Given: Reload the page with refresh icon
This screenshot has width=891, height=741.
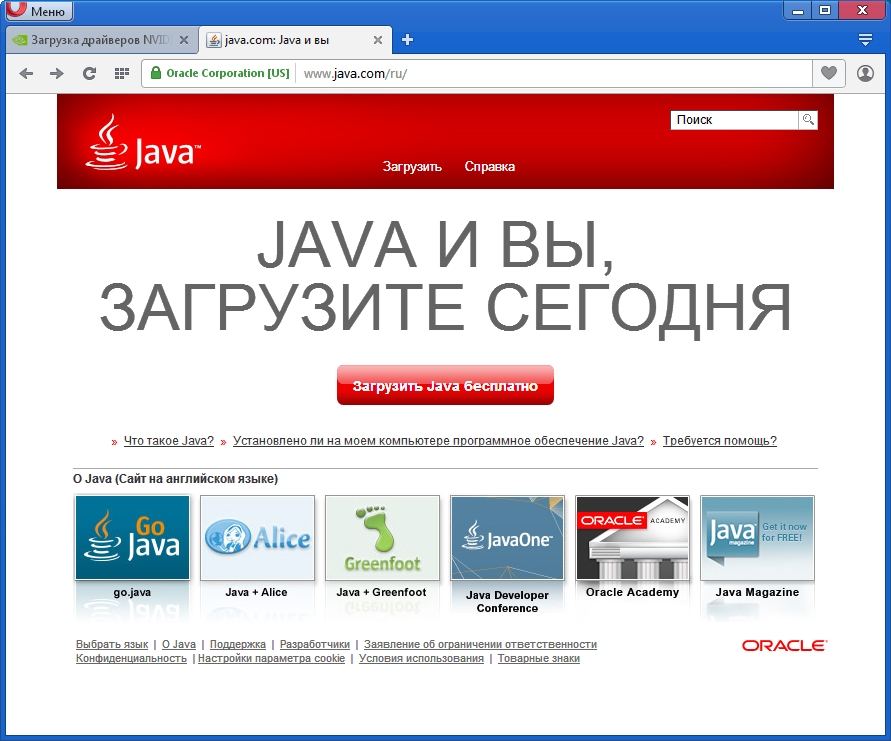Looking at the screenshot, I should (x=89, y=73).
